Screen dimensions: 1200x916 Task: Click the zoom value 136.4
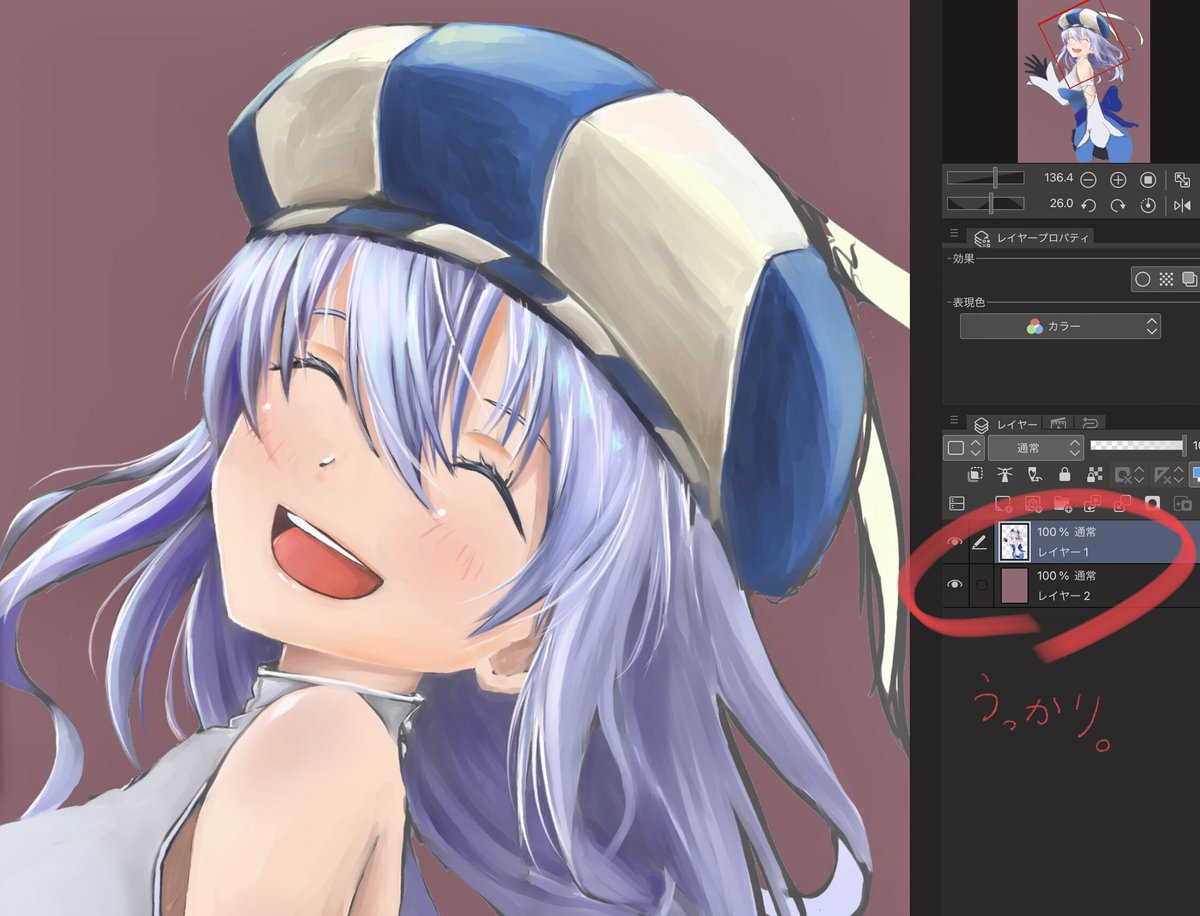click(1058, 178)
